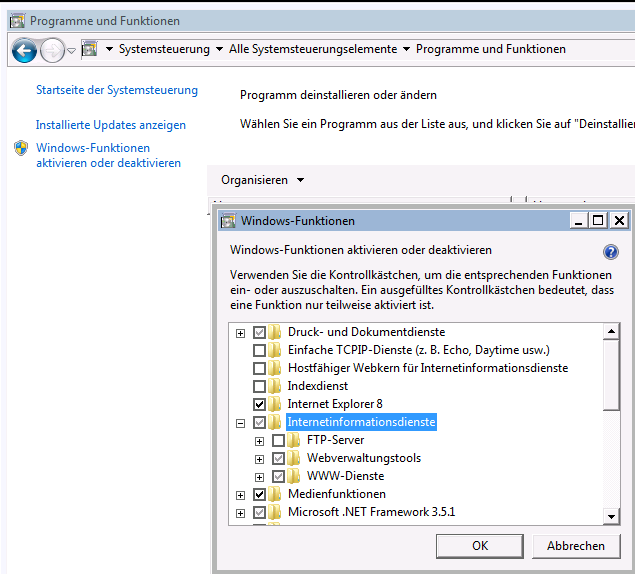
Task: Toggle Druck- und Dokumentdienste checkbox
Action: click(x=259, y=333)
